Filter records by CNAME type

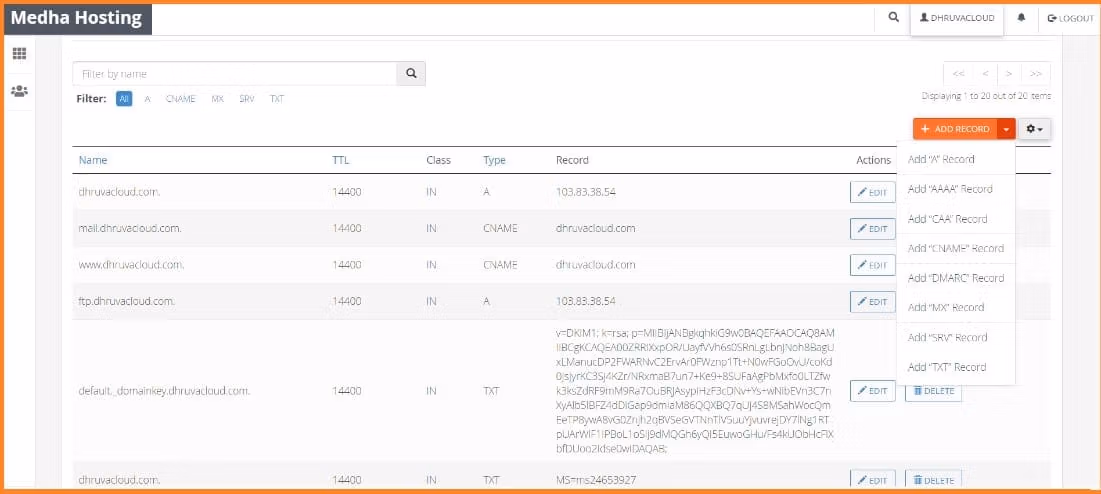180,99
